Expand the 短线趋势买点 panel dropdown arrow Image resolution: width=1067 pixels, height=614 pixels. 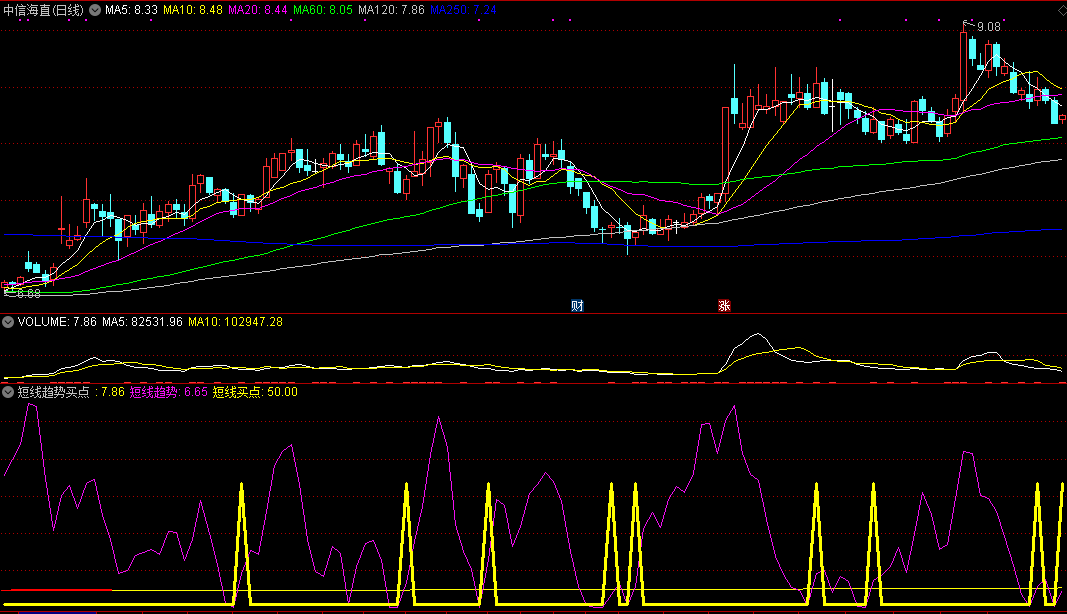point(8,392)
